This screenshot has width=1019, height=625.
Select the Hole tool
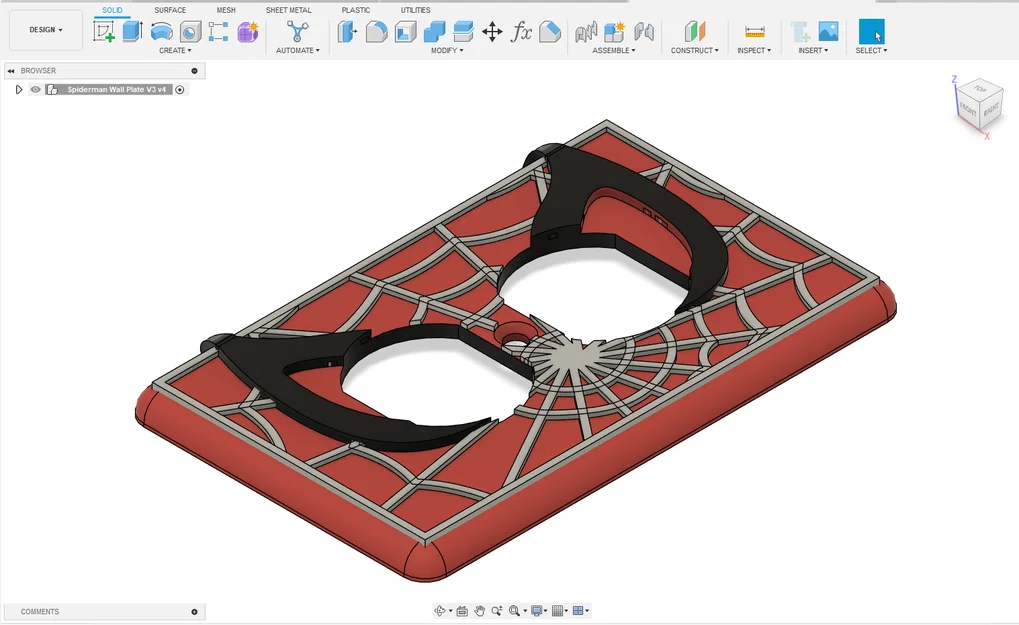[x=190, y=31]
